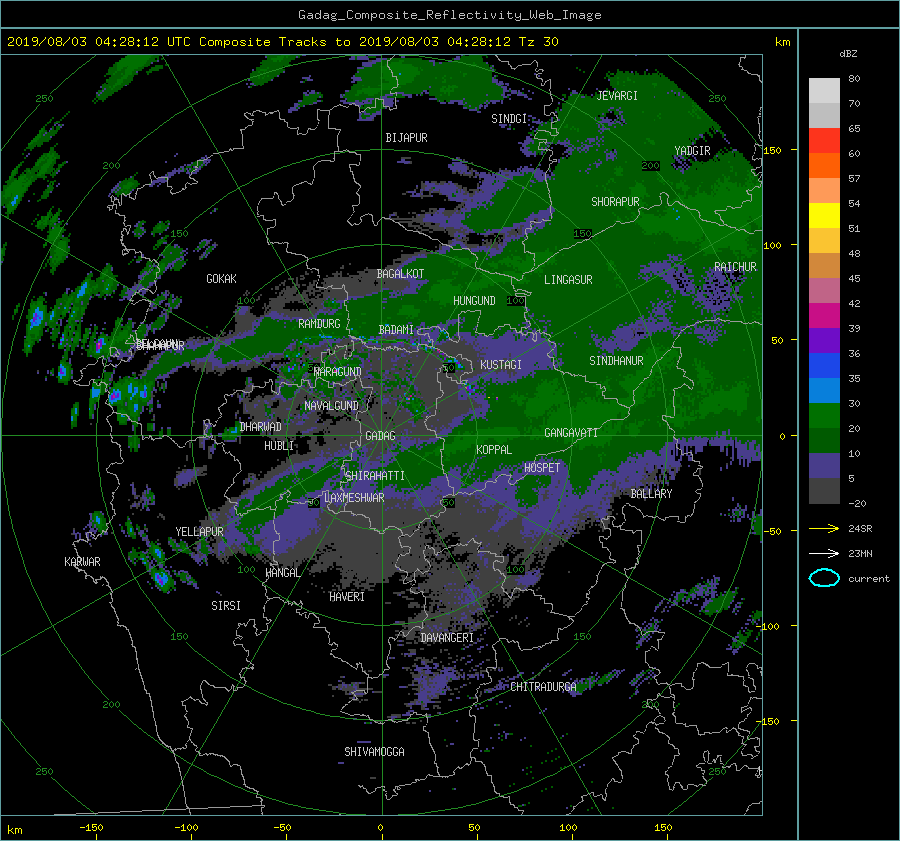Click the dBZ legend heading
The height and width of the screenshot is (841, 900).
click(848, 54)
